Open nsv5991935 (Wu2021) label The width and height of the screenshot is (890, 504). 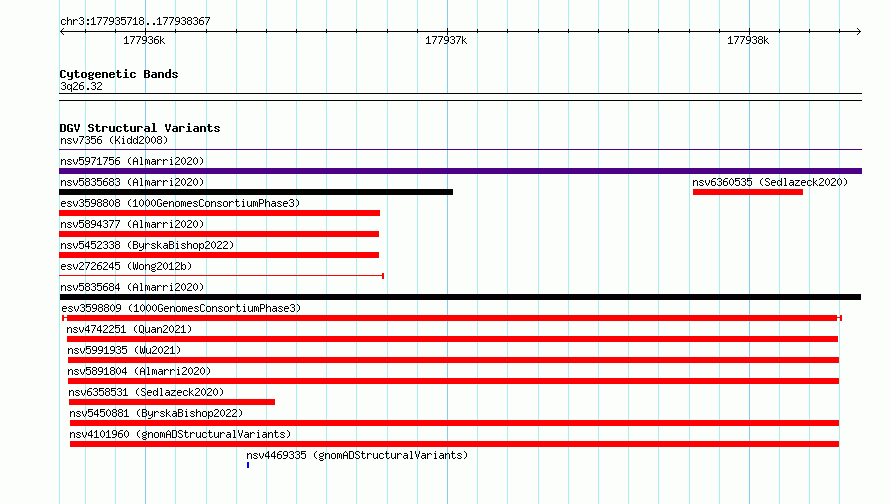coord(124,350)
